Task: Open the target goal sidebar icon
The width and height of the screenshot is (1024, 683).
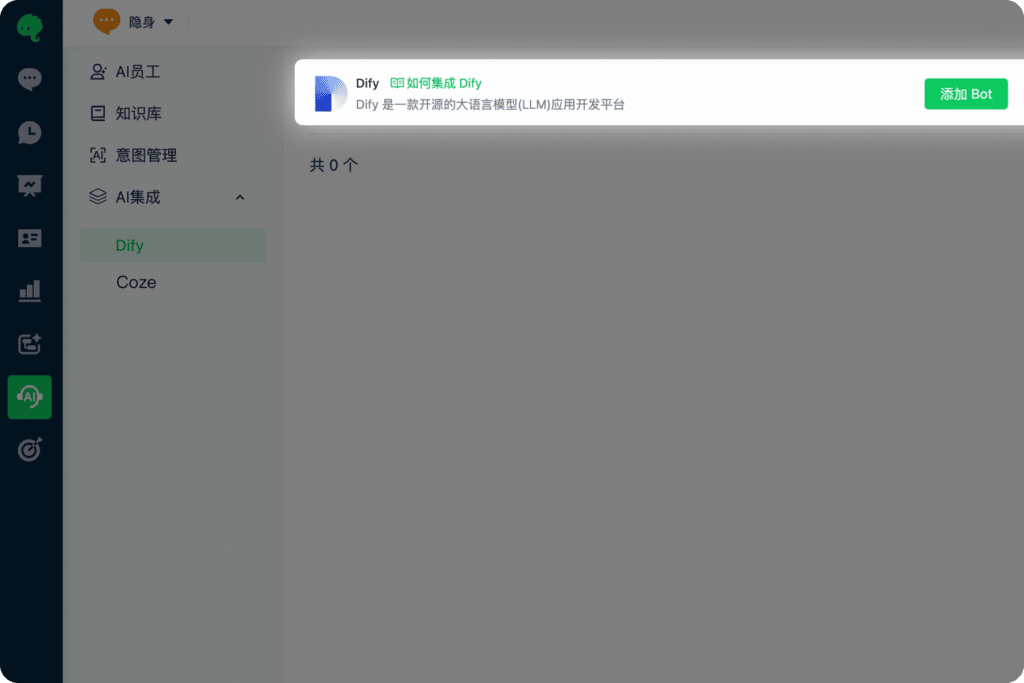Action: [29, 449]
